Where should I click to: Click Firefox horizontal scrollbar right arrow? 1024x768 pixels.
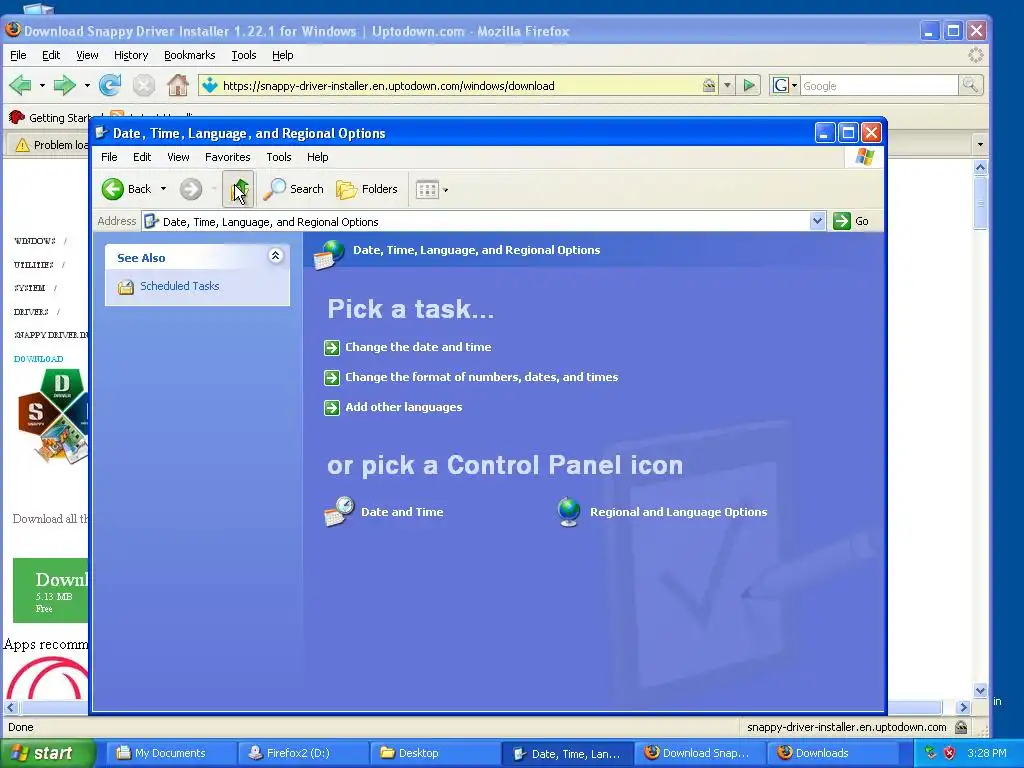pos(963,707)
